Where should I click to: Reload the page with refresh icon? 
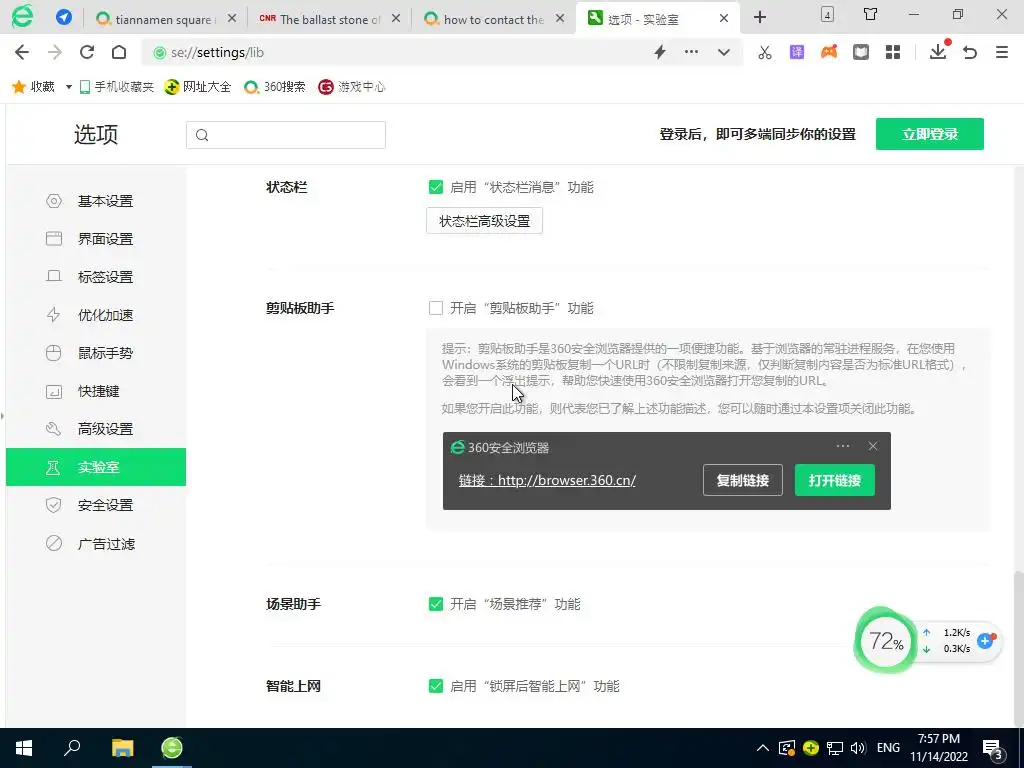(87, 52)
